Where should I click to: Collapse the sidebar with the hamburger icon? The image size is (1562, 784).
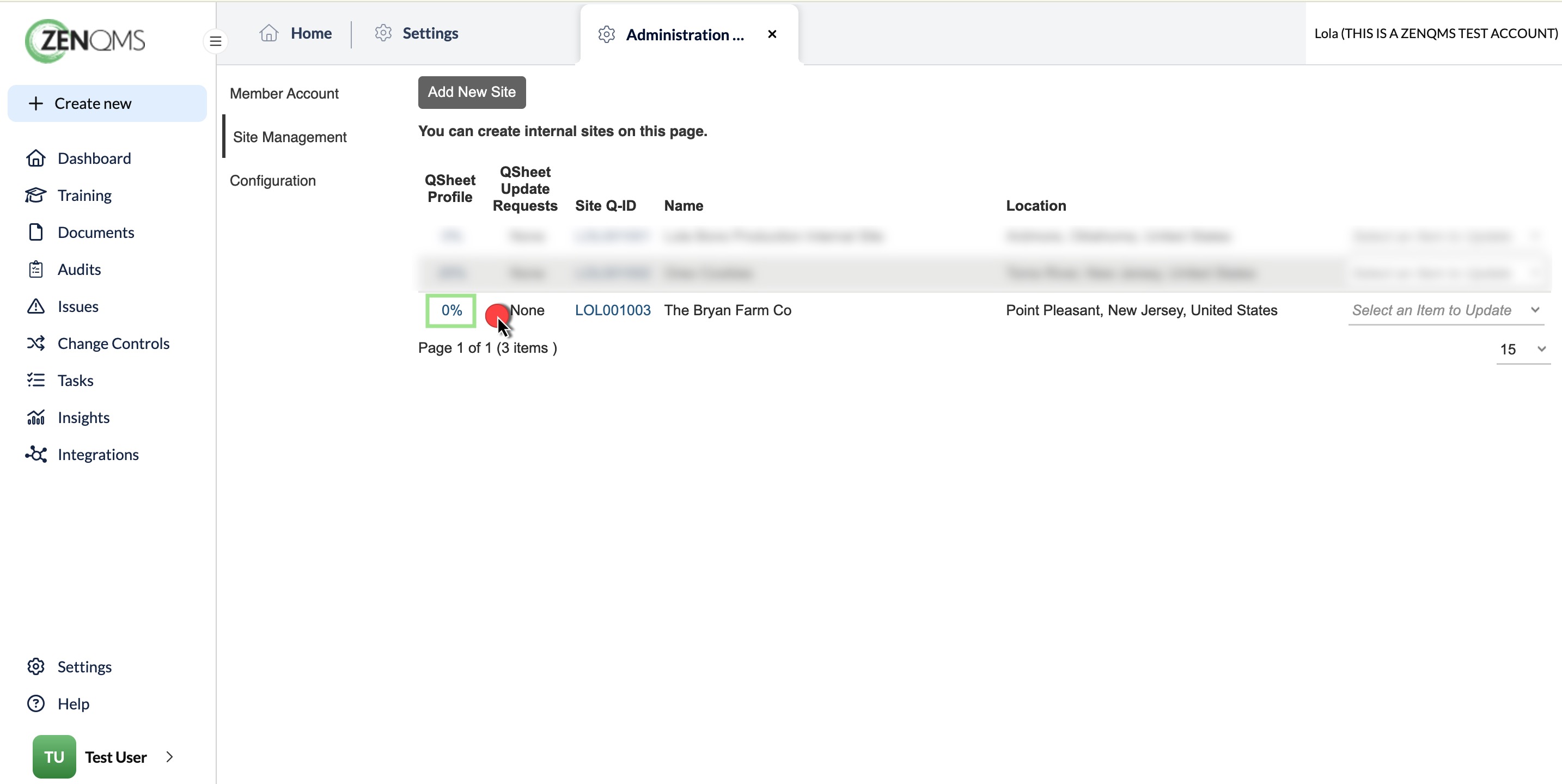(x=215, y=41)
